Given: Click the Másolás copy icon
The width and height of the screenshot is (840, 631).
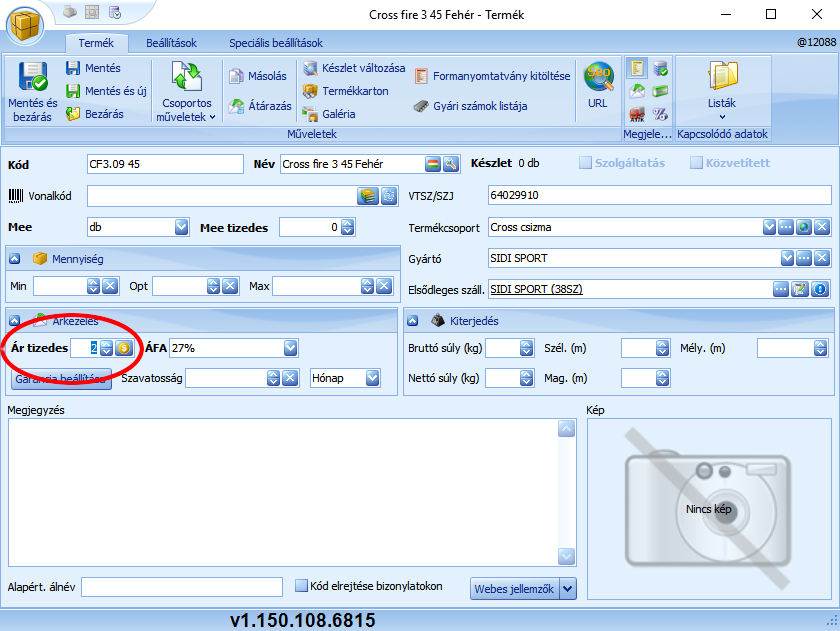Looking at the screenshot, I should pyautogui.click(x=236, y=76).
